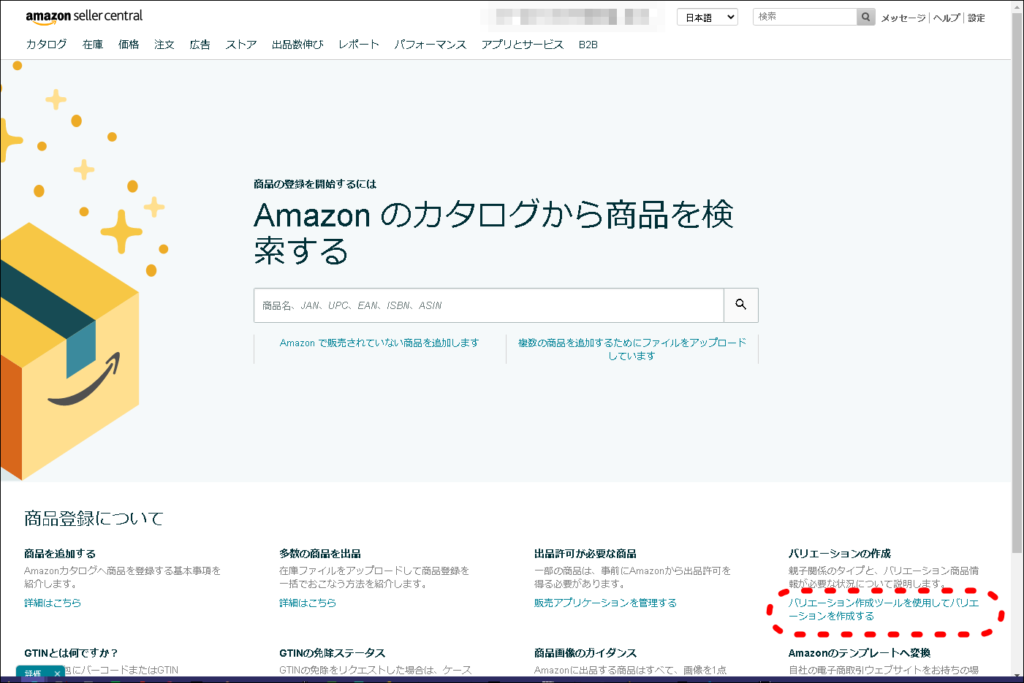The width and height of the screenshot is (1024, 683).
Task: Click 販売アプリケーションを管理する link
Action: pyautogui.click(x=605, y=603)
